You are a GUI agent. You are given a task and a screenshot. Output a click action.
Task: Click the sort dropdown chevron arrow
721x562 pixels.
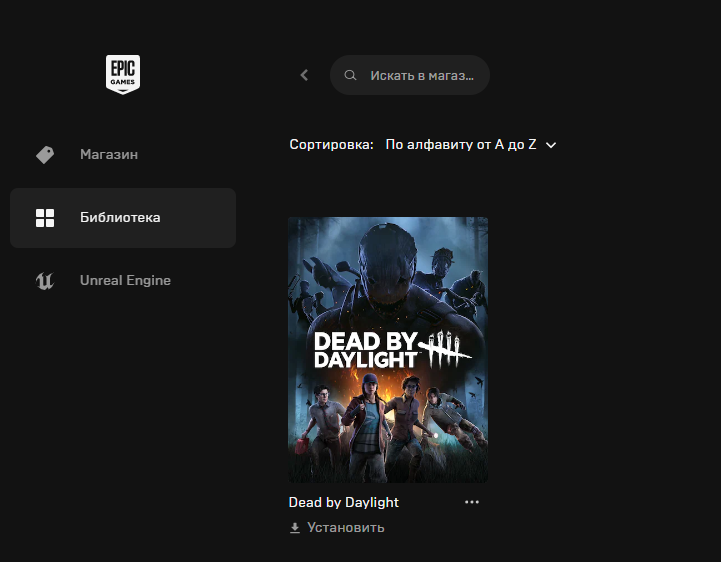551,145
